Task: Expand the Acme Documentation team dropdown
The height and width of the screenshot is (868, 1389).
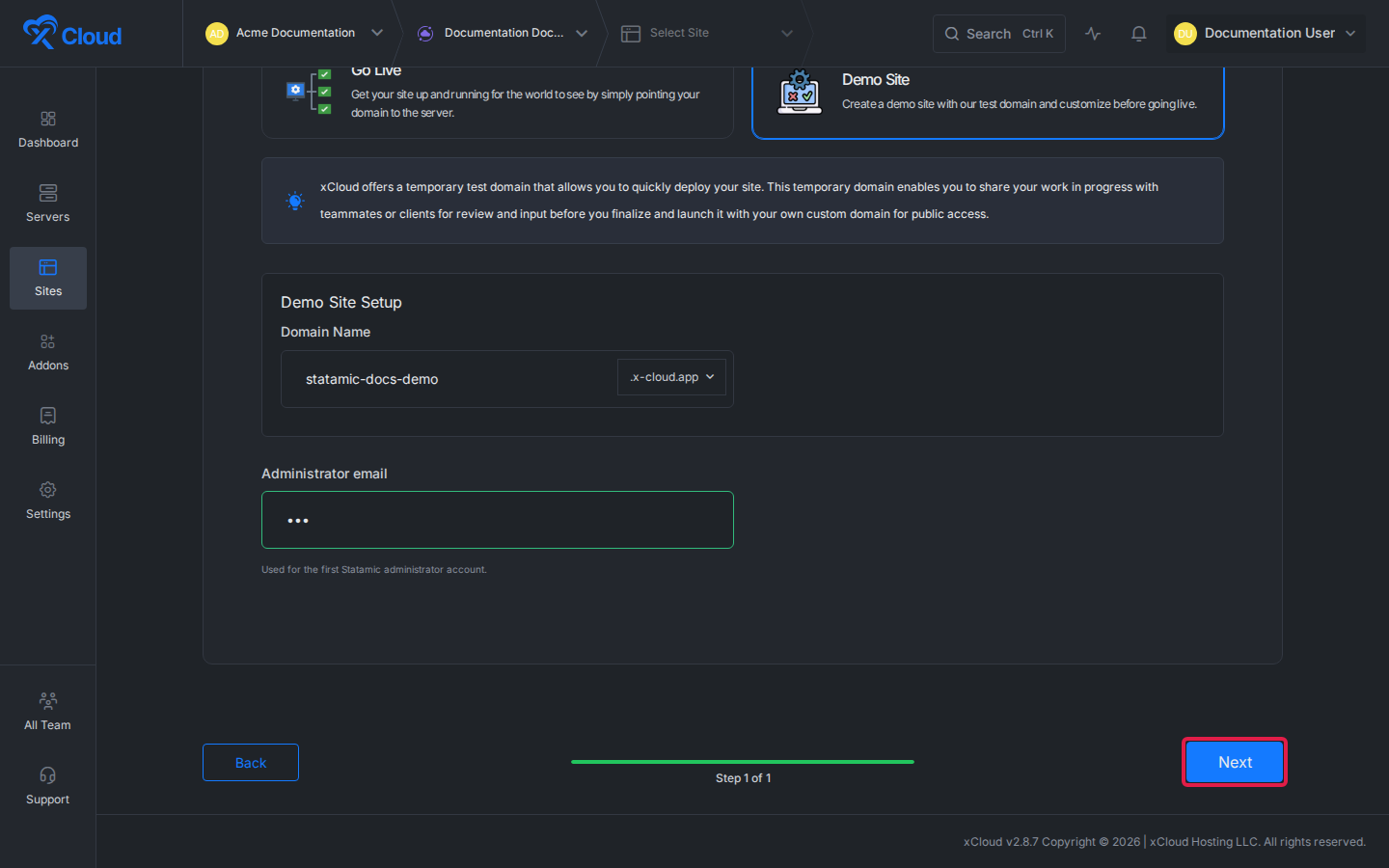Action: [x=377, y=33]
